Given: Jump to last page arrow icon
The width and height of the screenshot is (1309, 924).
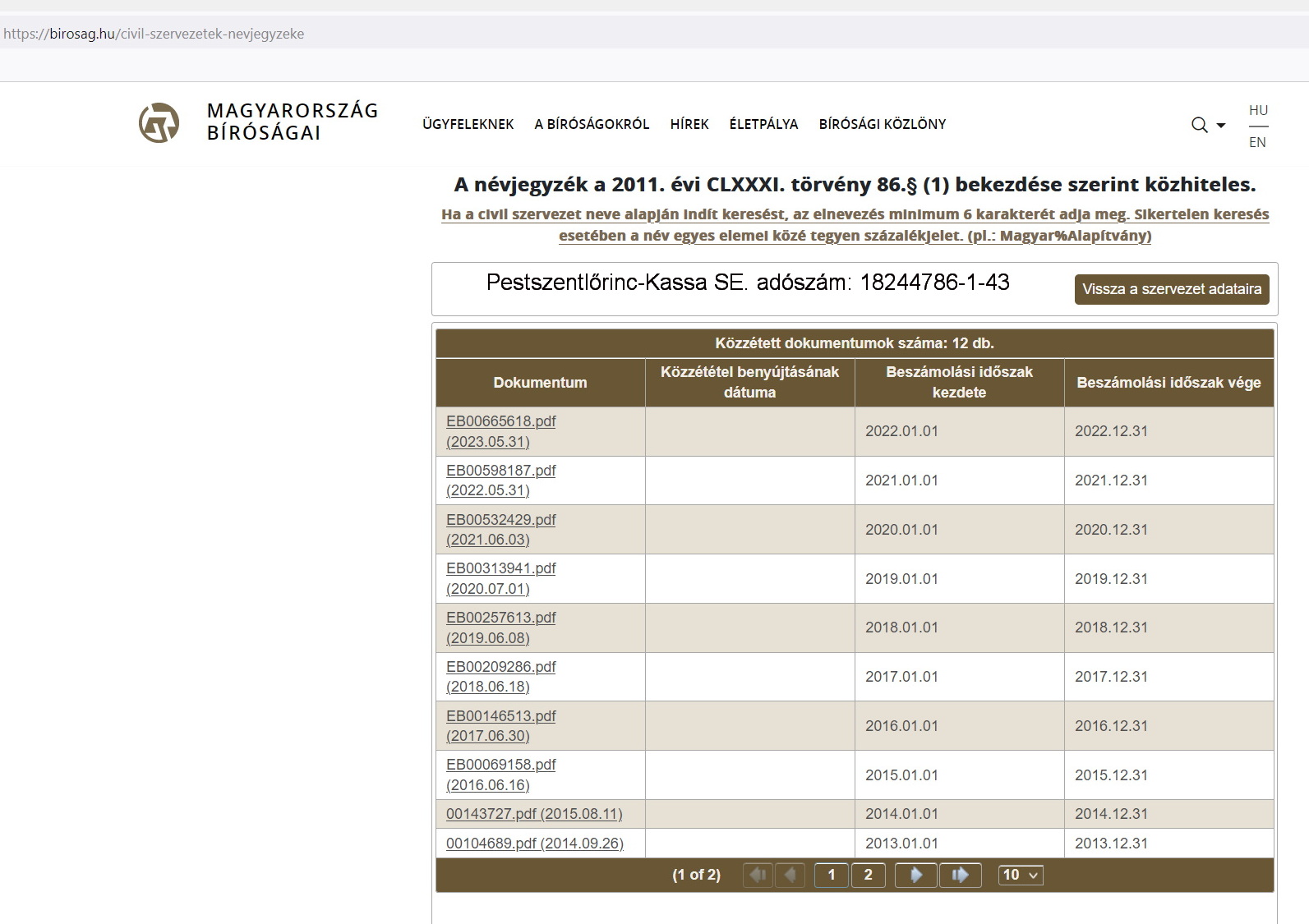Looking at the screenshot, I should tap(960, 876).
